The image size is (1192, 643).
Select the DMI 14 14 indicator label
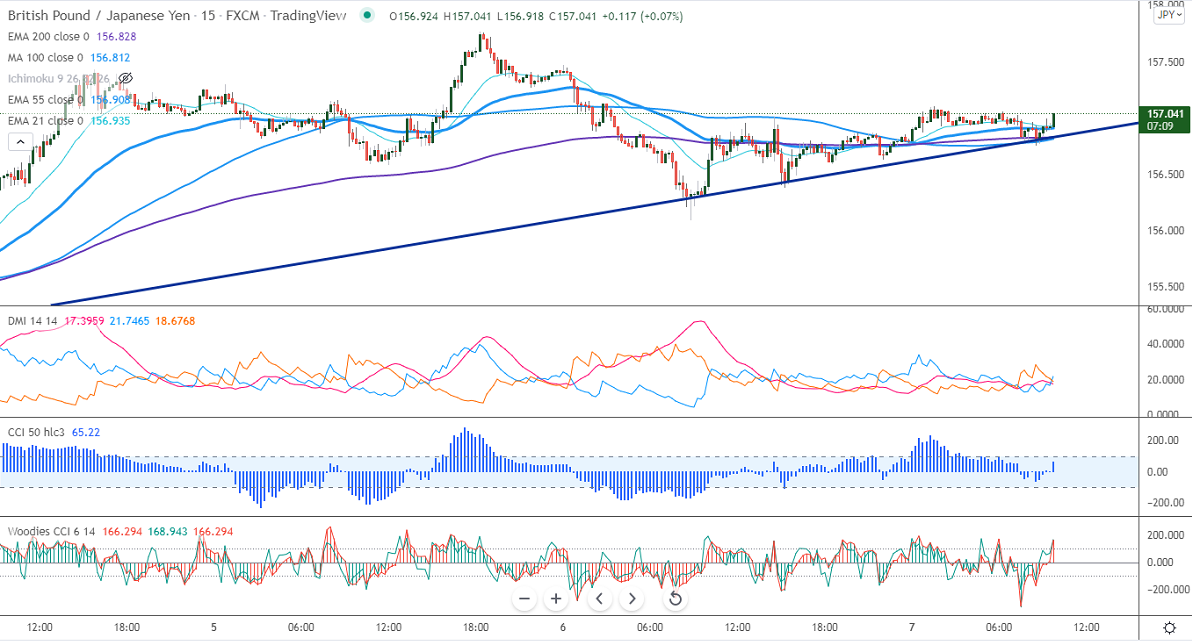(33, 322)
